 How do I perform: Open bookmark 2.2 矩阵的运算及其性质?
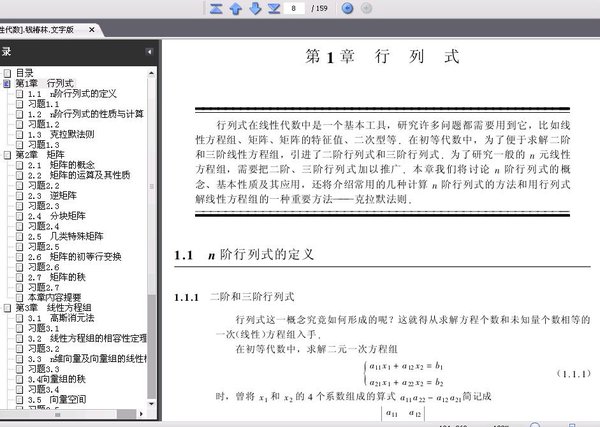point(79,175)
